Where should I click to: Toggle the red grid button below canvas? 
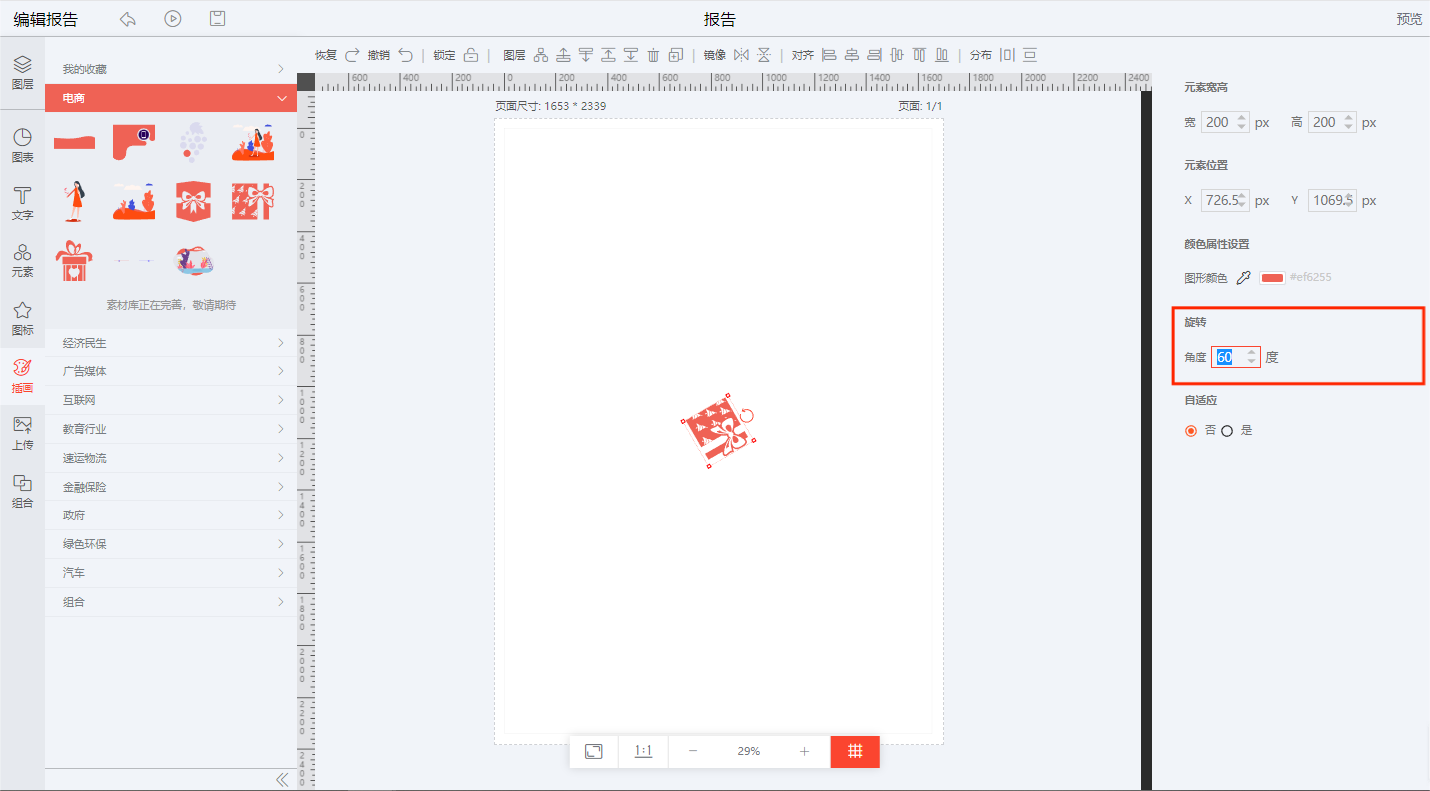855,751
